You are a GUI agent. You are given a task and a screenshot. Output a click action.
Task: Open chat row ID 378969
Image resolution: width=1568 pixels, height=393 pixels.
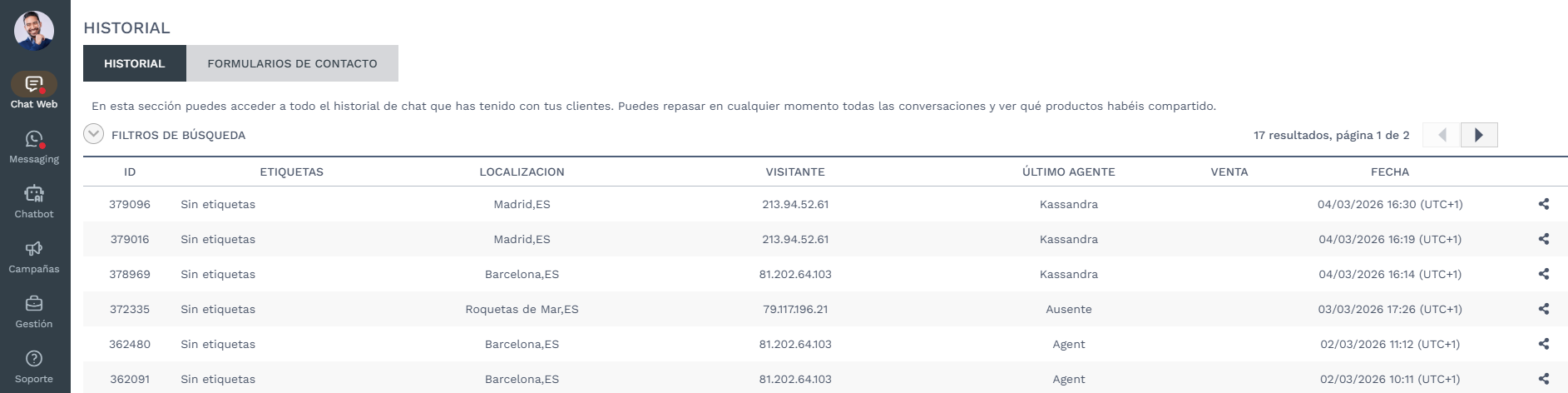[130, 274]
